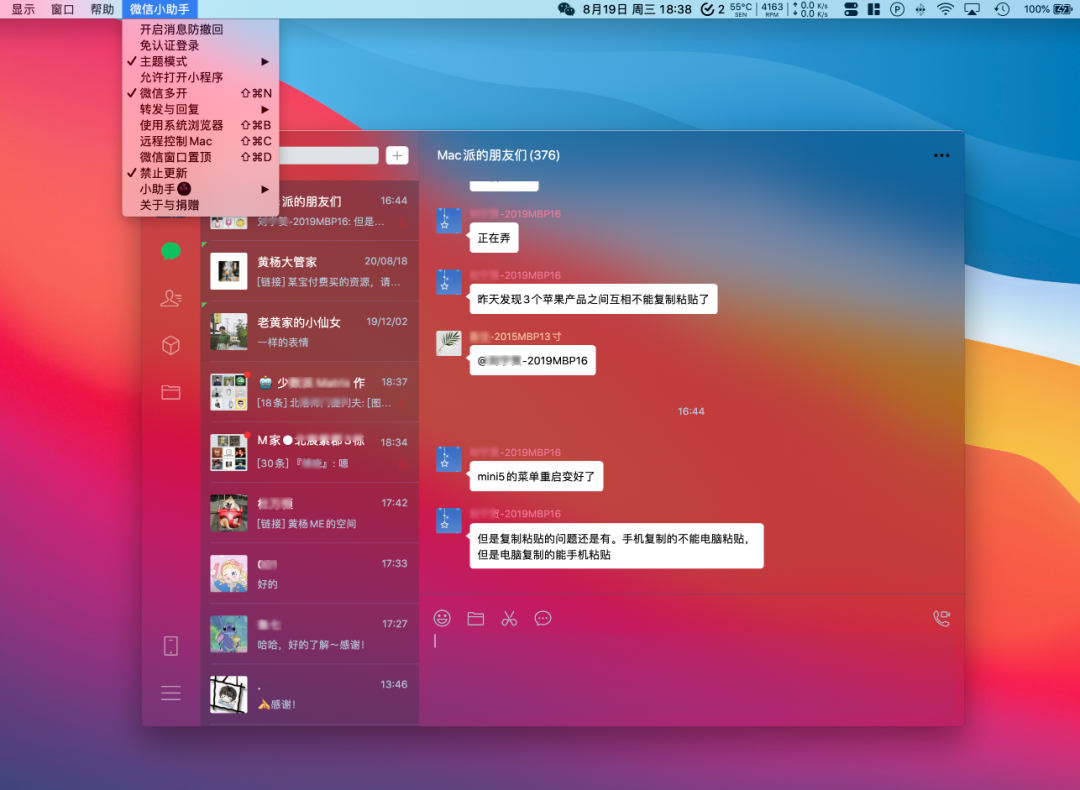
Task: Open the 显示 menu
Action: [23, 9]
